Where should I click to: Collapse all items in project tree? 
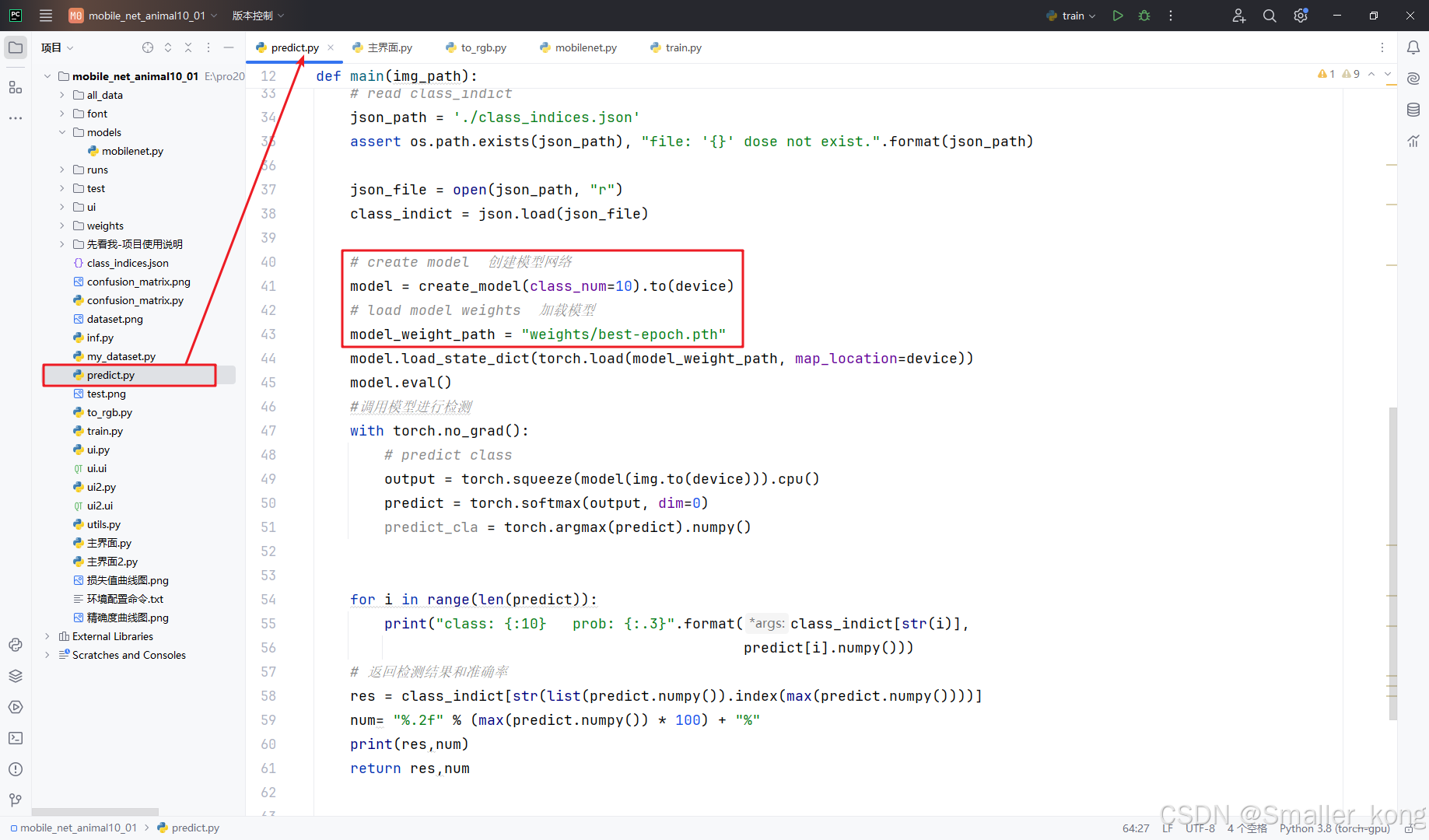click(188, 47)
